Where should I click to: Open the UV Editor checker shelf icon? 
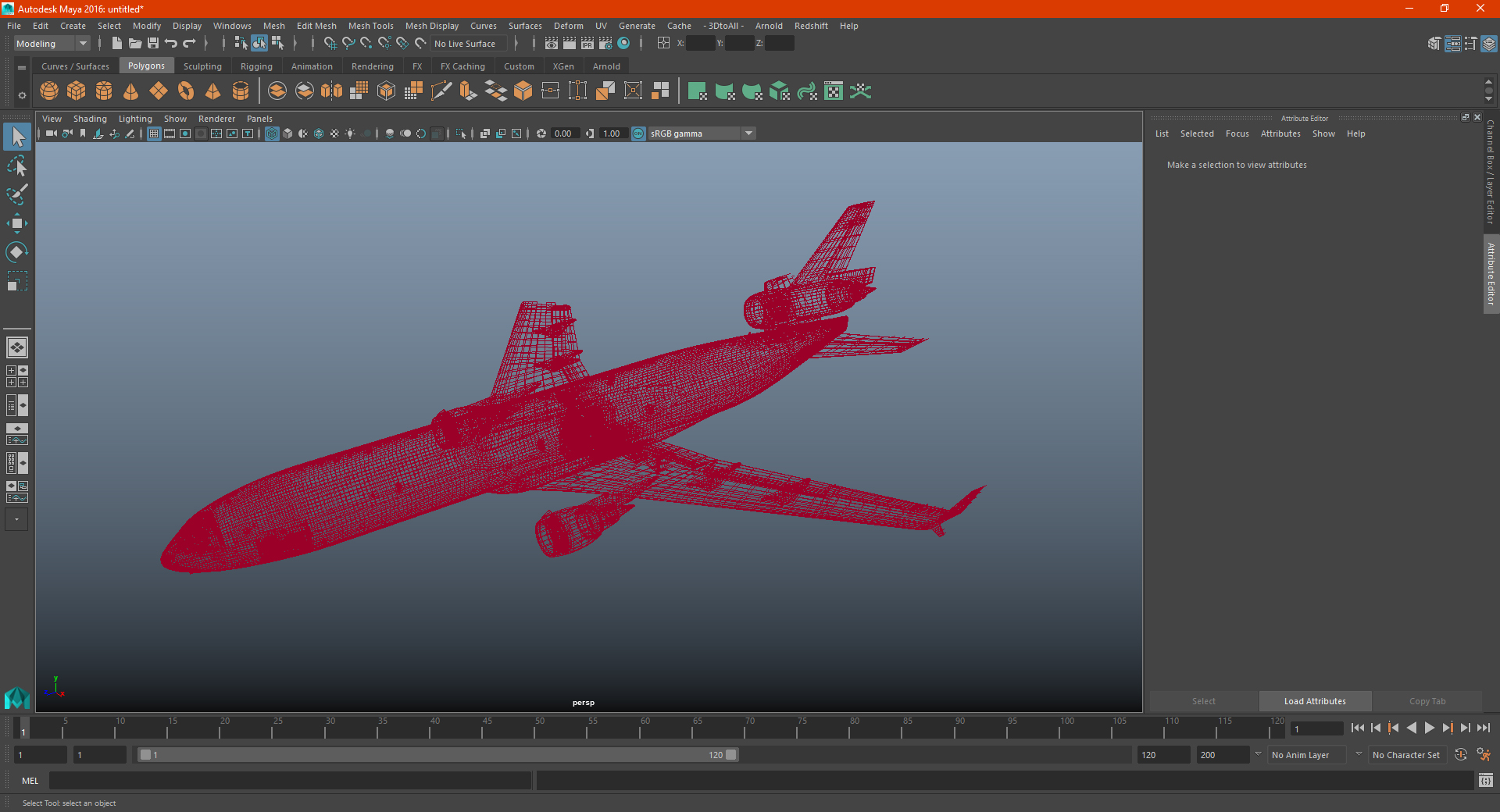tap(834, 91)
